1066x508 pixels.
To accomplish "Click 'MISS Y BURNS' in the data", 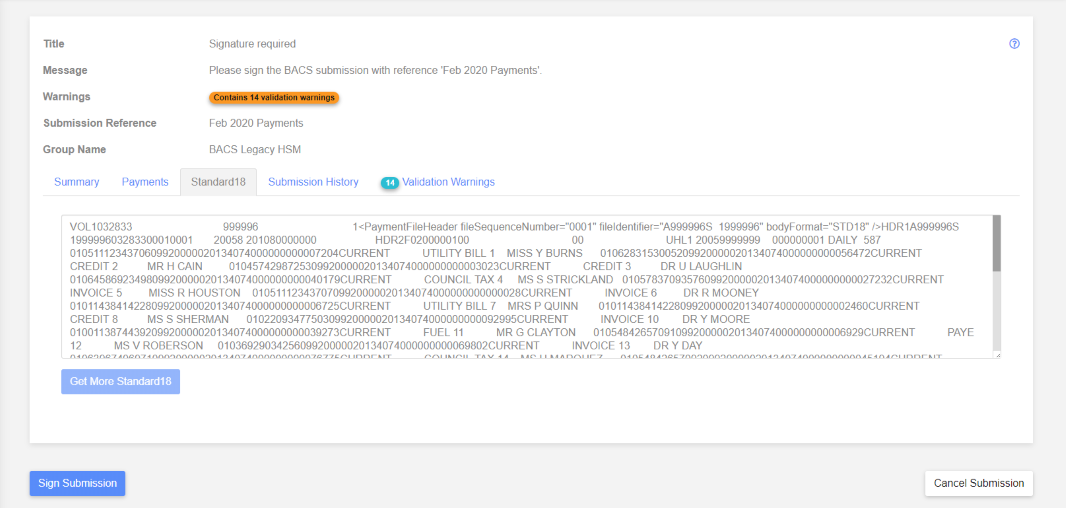I will coord(544,253).
